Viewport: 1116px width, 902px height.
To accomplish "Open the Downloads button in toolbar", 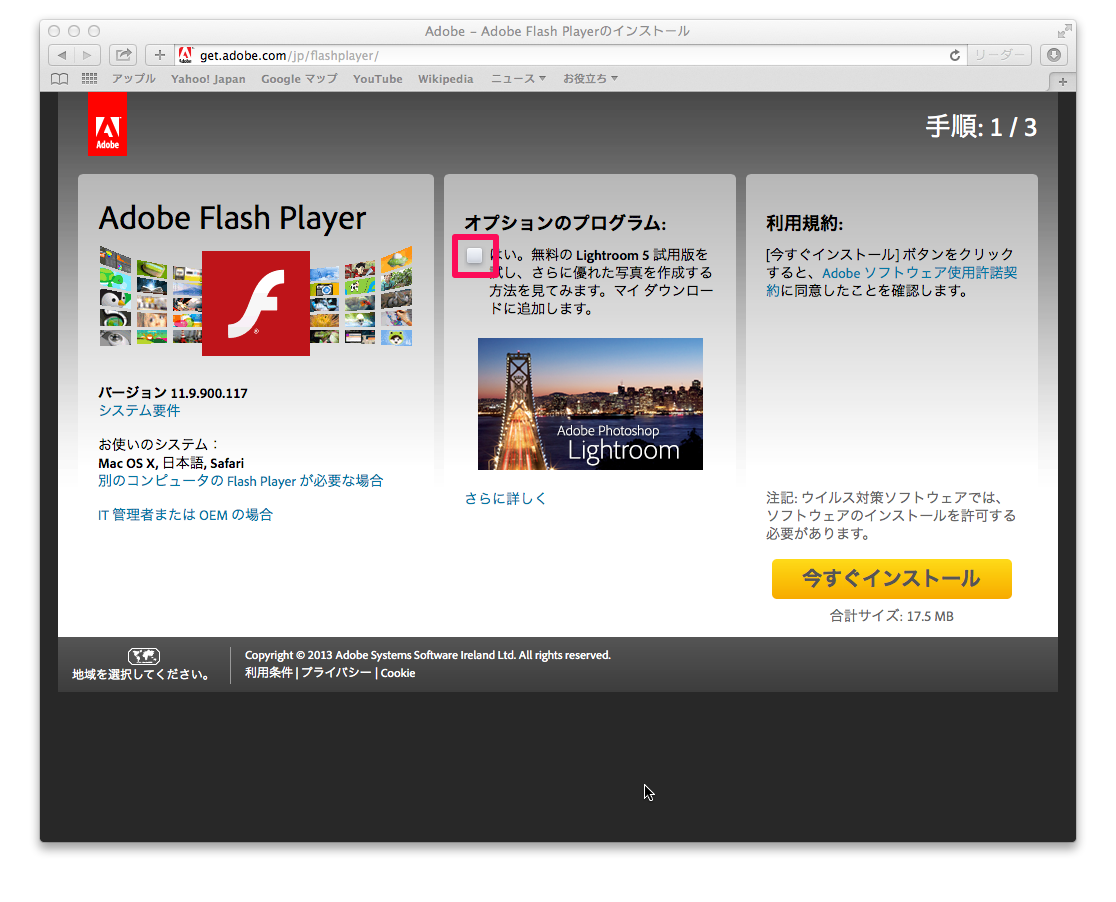I will point(1053,55).
